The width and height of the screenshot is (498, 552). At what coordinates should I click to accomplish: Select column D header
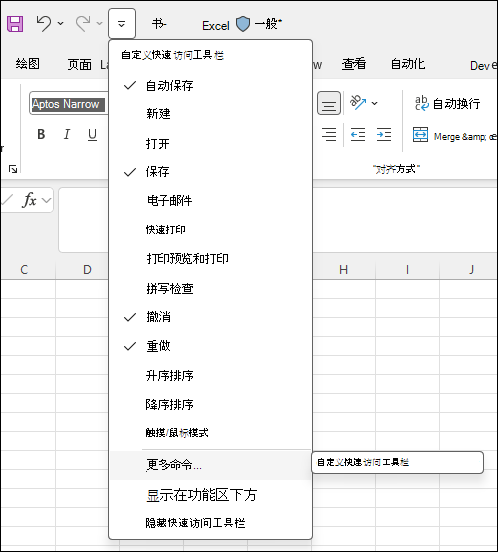[x=87, y=270]
